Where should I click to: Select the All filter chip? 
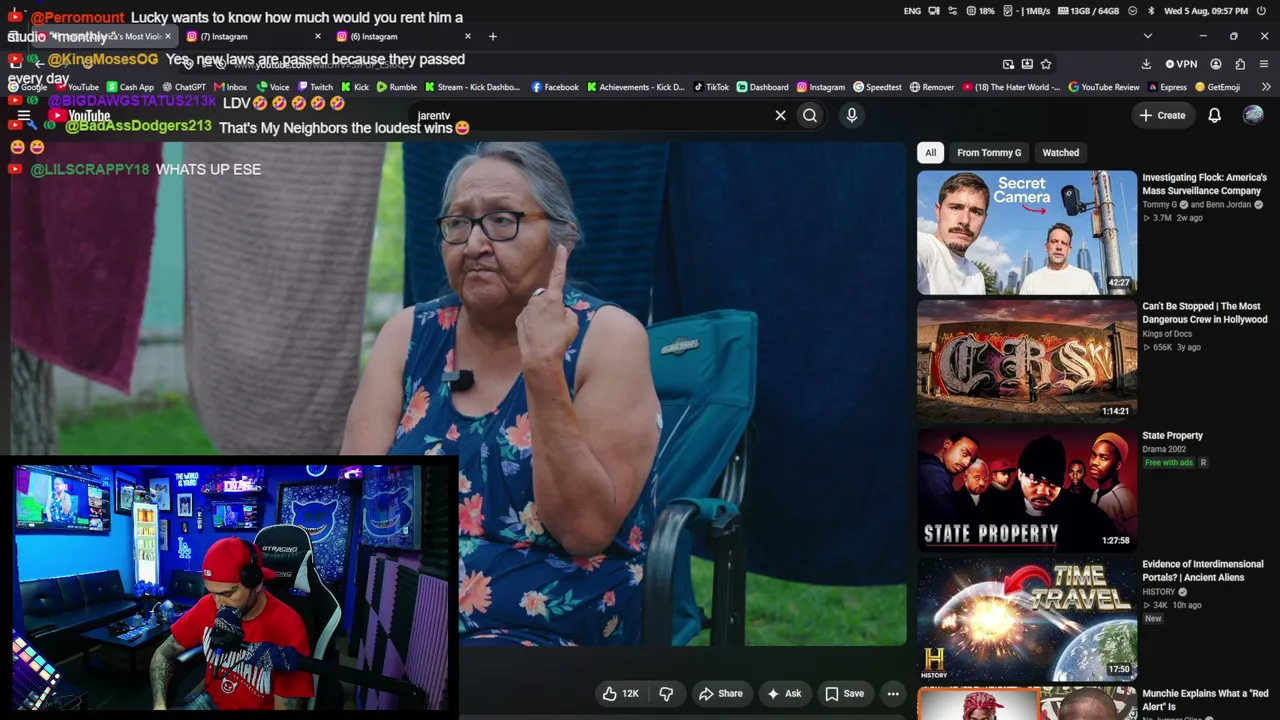tap(930, 153)
